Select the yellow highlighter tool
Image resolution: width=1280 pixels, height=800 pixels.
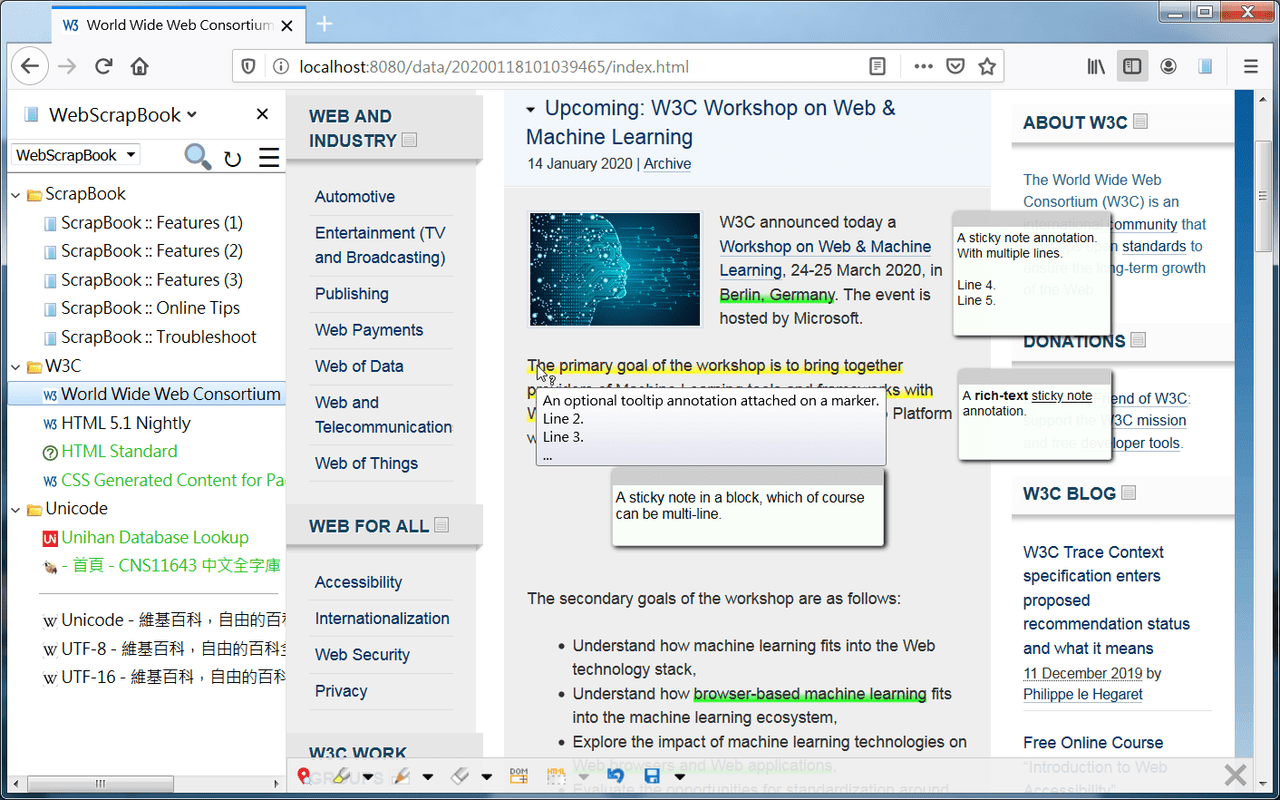tap(341, 775)
